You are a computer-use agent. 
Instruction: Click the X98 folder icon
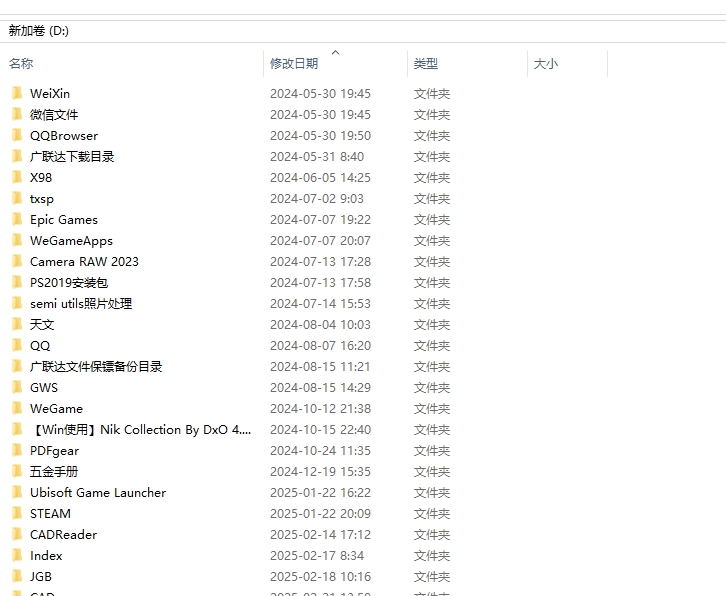click(17, 177)
